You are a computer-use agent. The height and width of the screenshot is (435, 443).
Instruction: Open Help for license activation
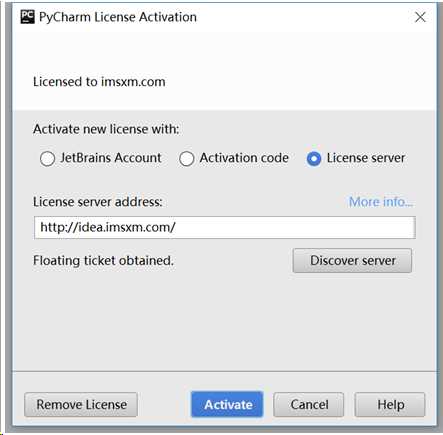(x=390, y=405)
